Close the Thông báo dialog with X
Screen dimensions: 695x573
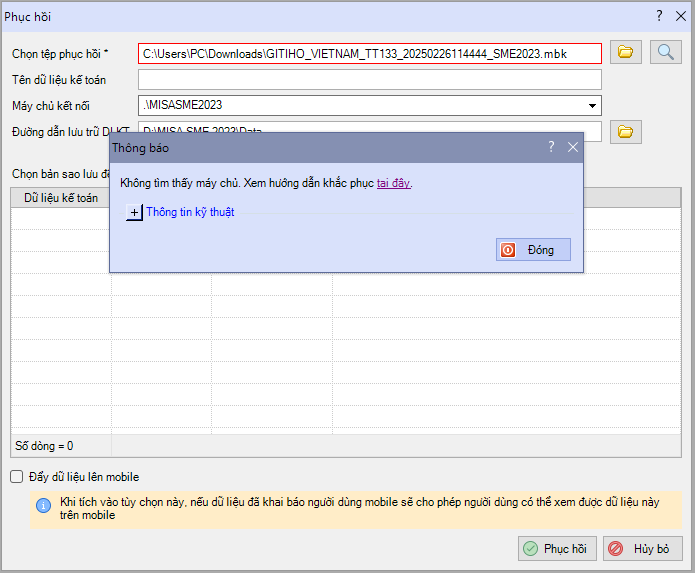[573, 147]
